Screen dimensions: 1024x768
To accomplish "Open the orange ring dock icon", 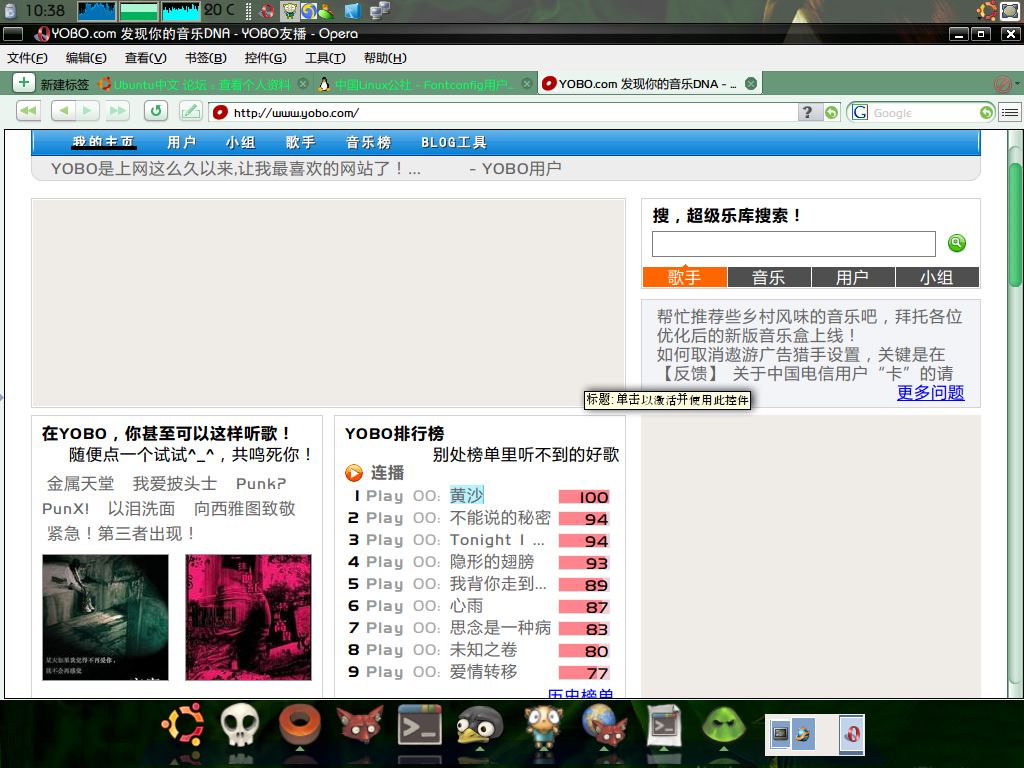I will coord(300,724).
